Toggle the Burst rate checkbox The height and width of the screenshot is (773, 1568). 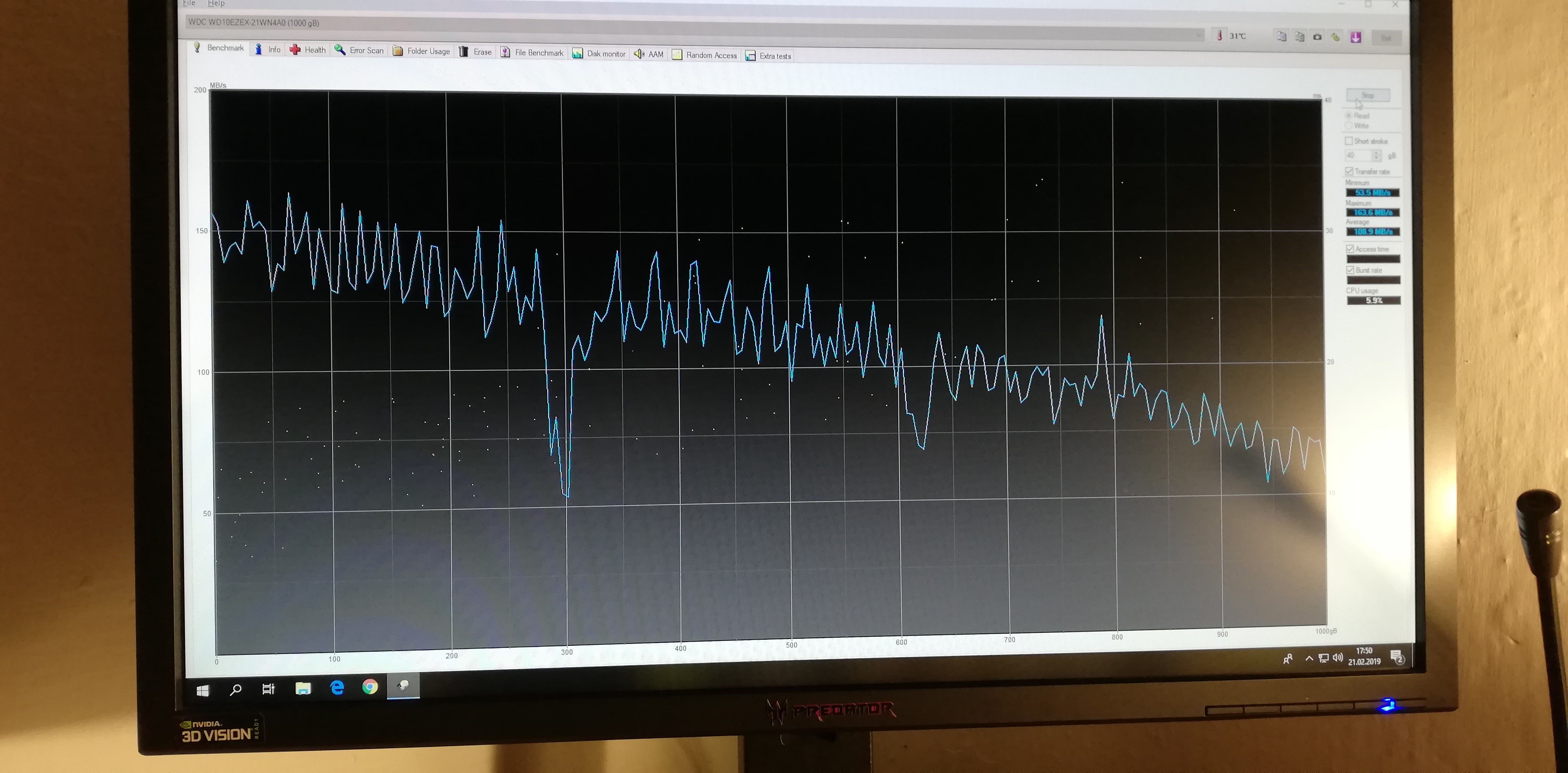[x=1350, y=270]
